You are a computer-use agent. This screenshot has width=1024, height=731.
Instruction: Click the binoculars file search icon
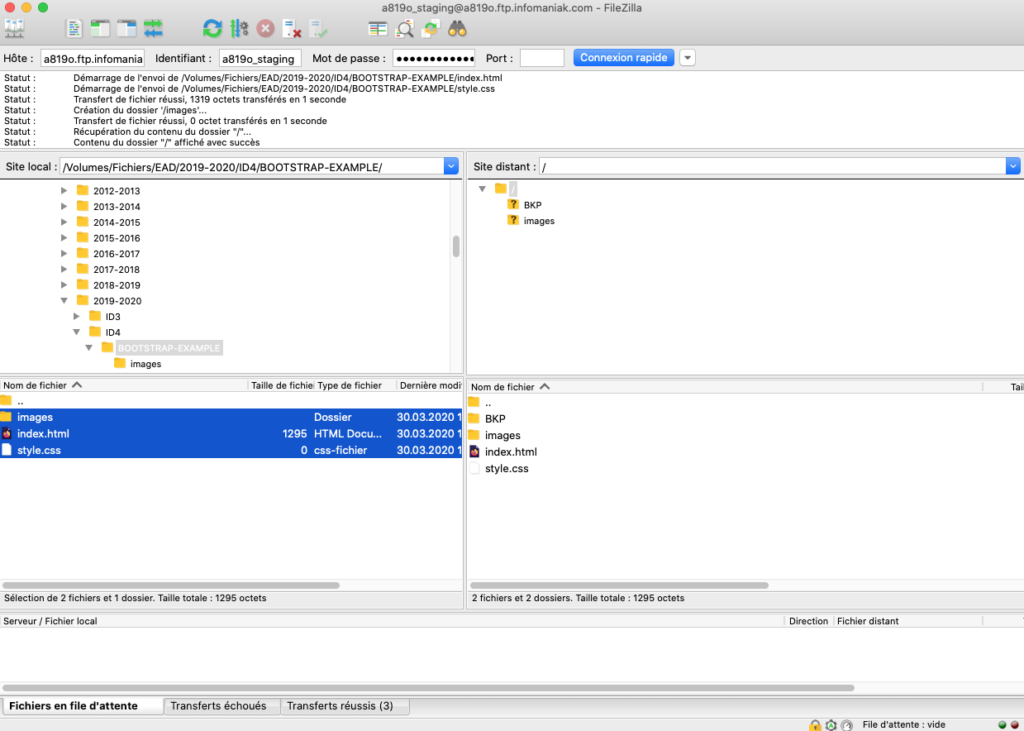[457, 28]
